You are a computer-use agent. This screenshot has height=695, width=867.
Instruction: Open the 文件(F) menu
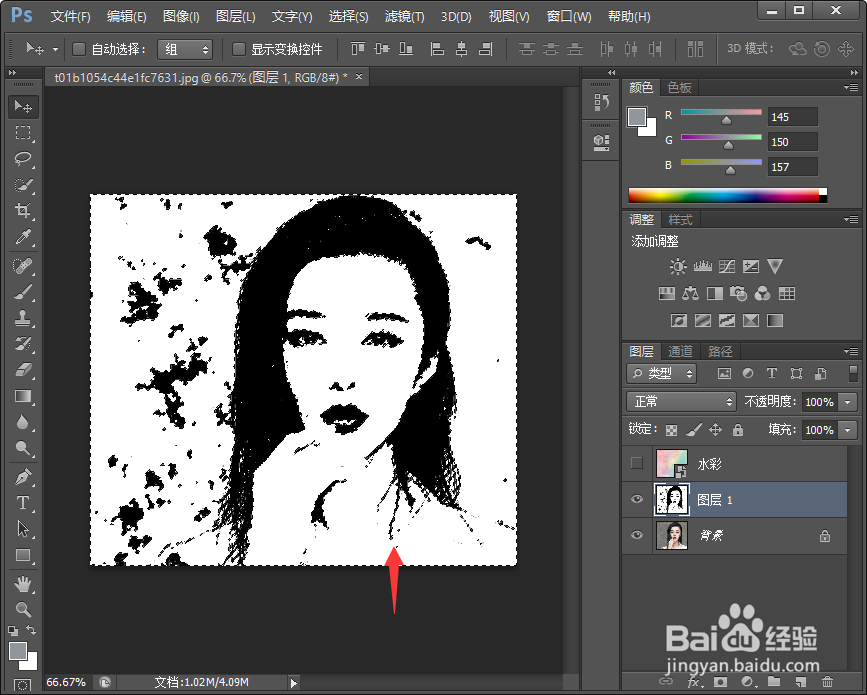pyautogui.click(x=70, y=17)
